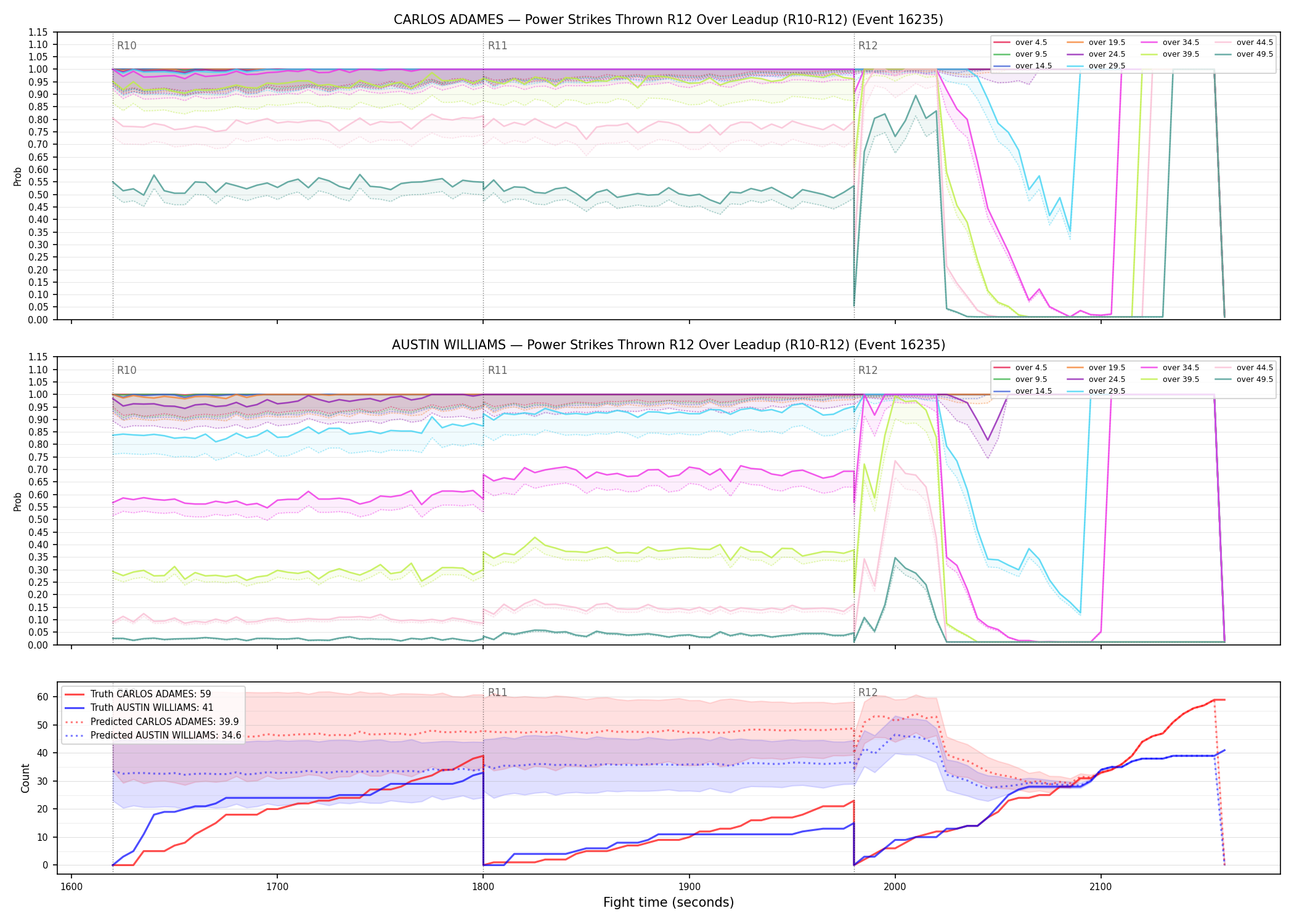Viewport: 1294px width, 924px height.
Task: Click the Austin Williams Power Strikes chart title
Action: click(x=669, y=345)
